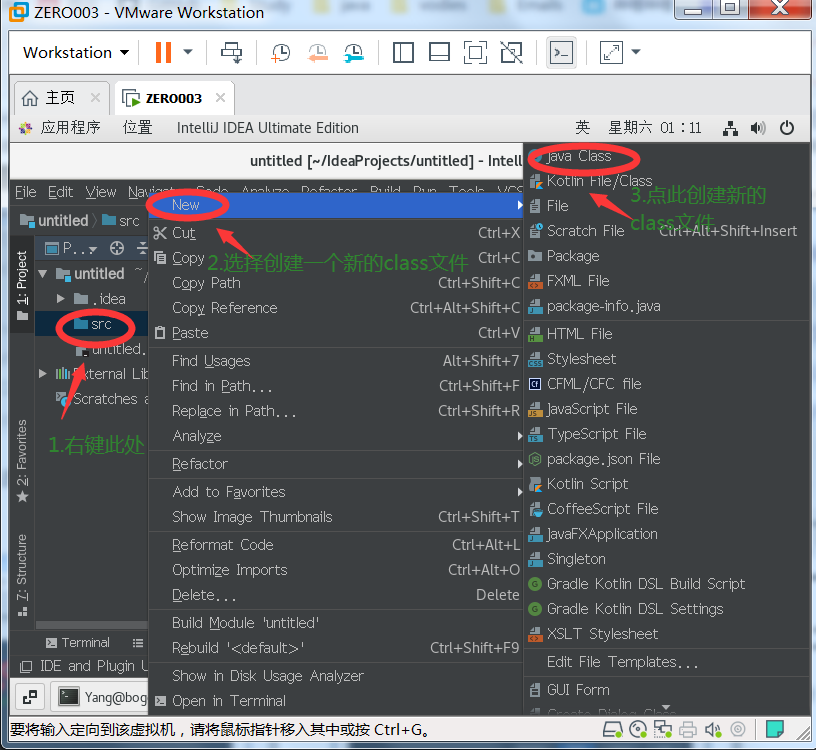The image size is (816, 750).
Task: Select Paste in the context menu
Action: tap(336, 333)
